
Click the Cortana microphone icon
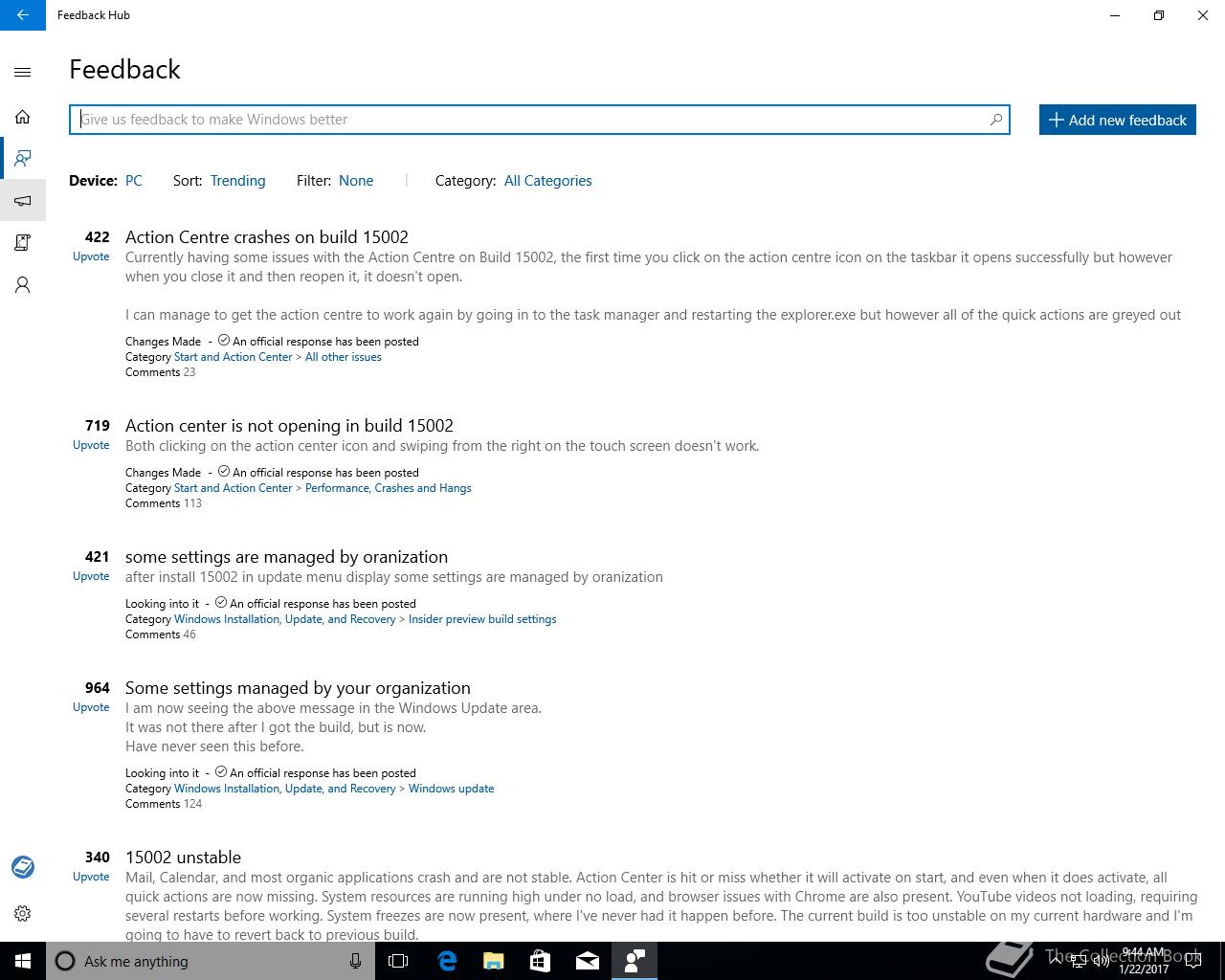click(x=355, y=961)
